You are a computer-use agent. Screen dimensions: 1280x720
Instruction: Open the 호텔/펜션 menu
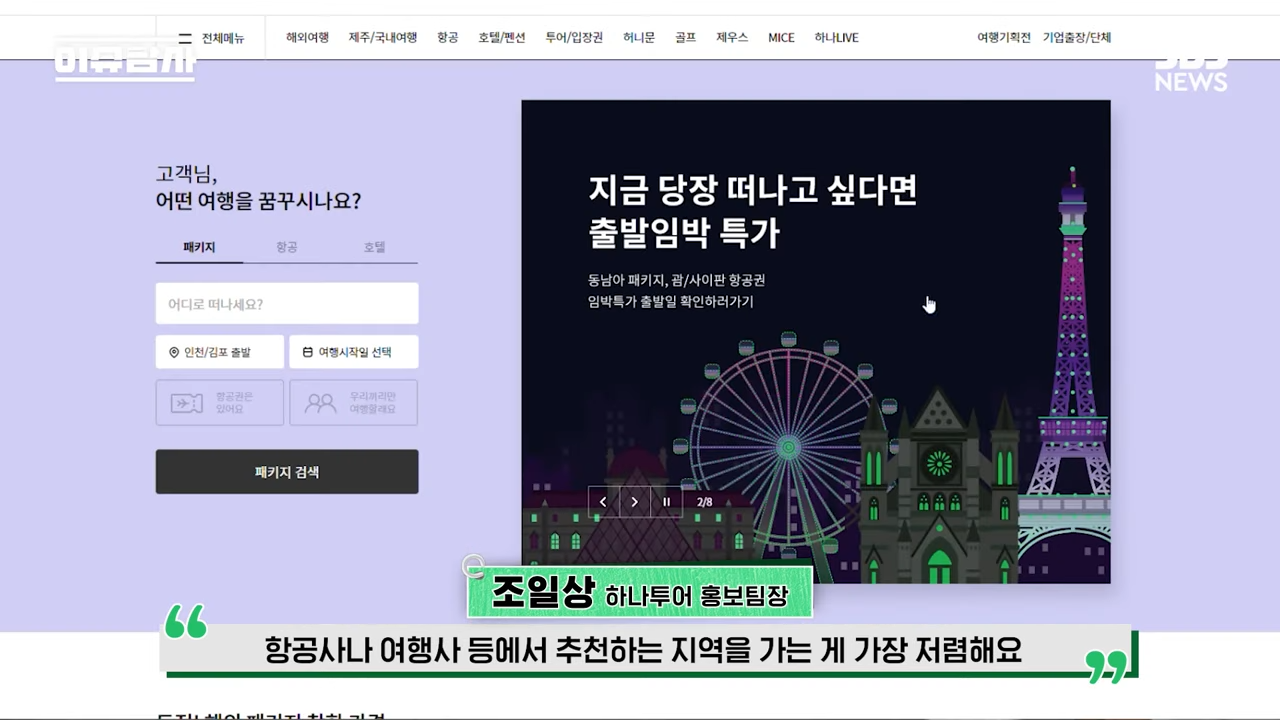click(x=501, y=38)
